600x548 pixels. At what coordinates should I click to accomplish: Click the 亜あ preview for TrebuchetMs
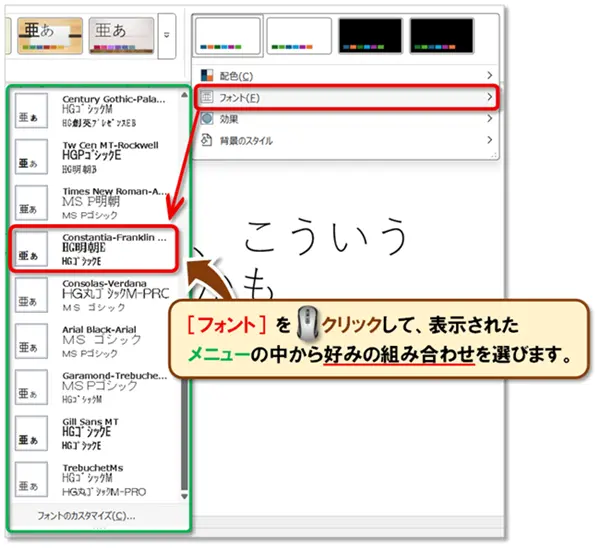click(x=31, y=480)
